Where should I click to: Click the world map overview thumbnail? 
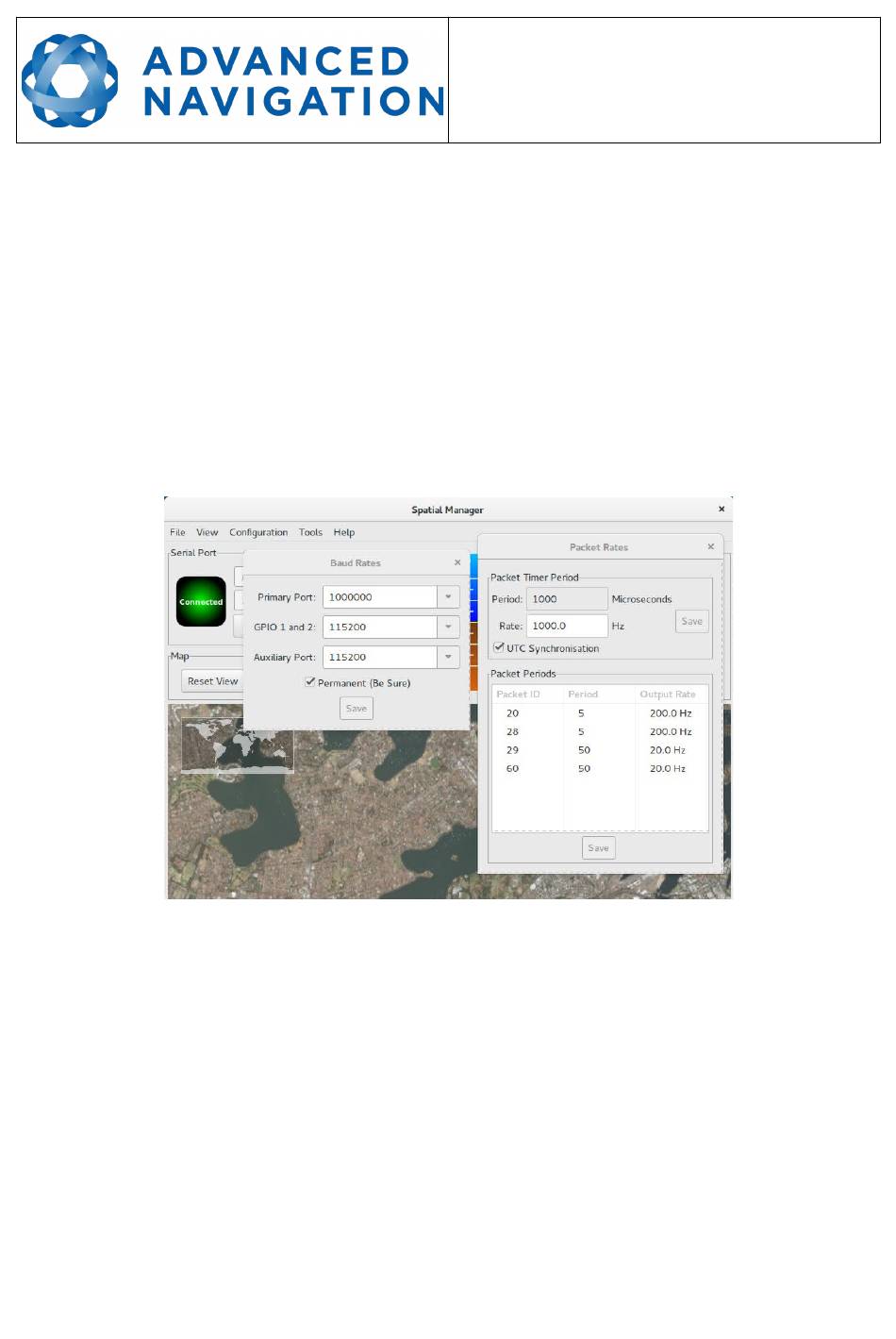(237, 745)
